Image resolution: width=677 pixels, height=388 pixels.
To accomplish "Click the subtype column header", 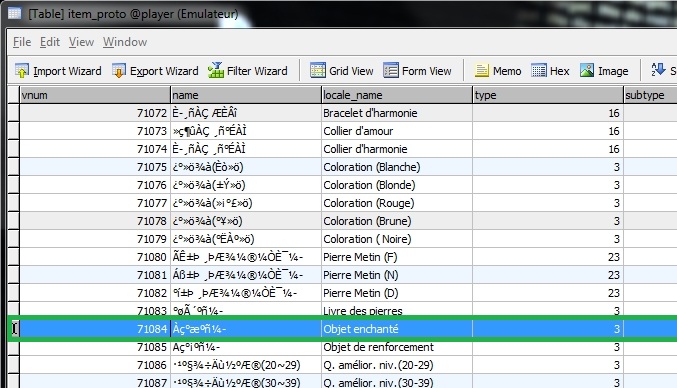I will click(x=650, y=95).
